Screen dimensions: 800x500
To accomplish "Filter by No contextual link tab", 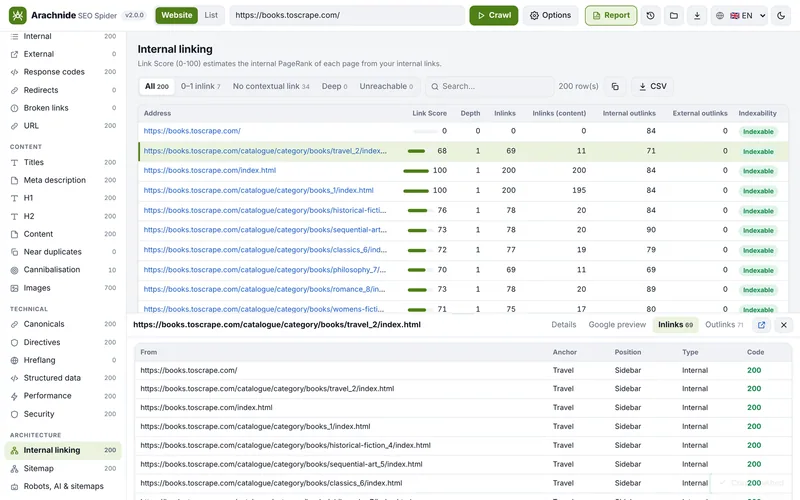I will (x=271, y=86).
